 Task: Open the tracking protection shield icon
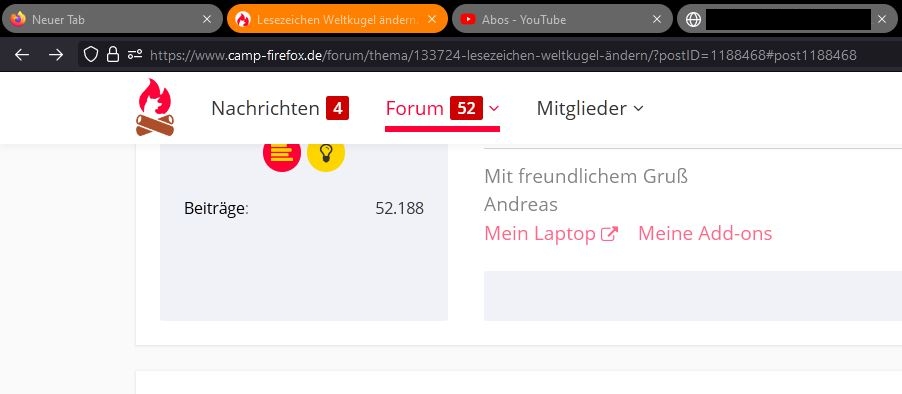point(91,55)
